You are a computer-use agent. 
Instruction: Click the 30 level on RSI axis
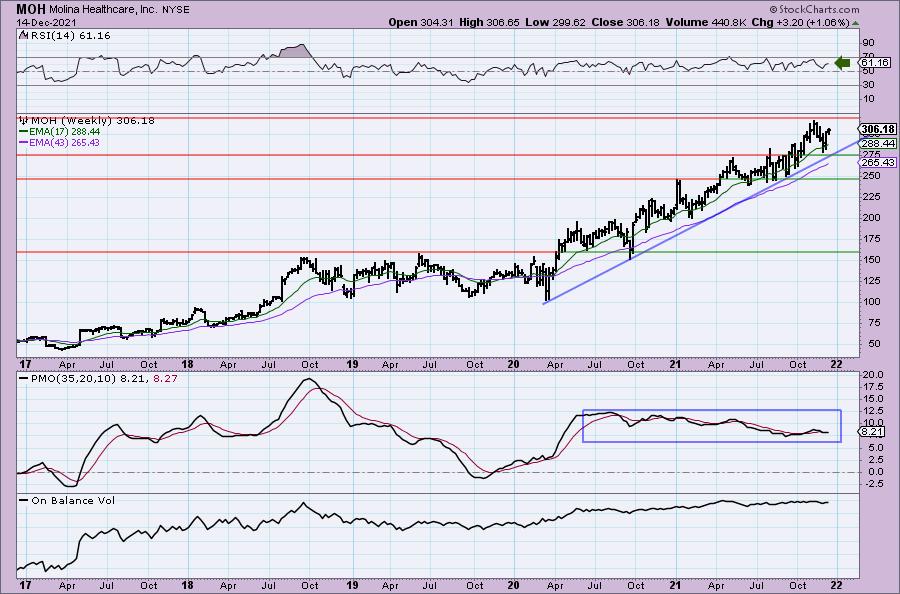[868, 85]
